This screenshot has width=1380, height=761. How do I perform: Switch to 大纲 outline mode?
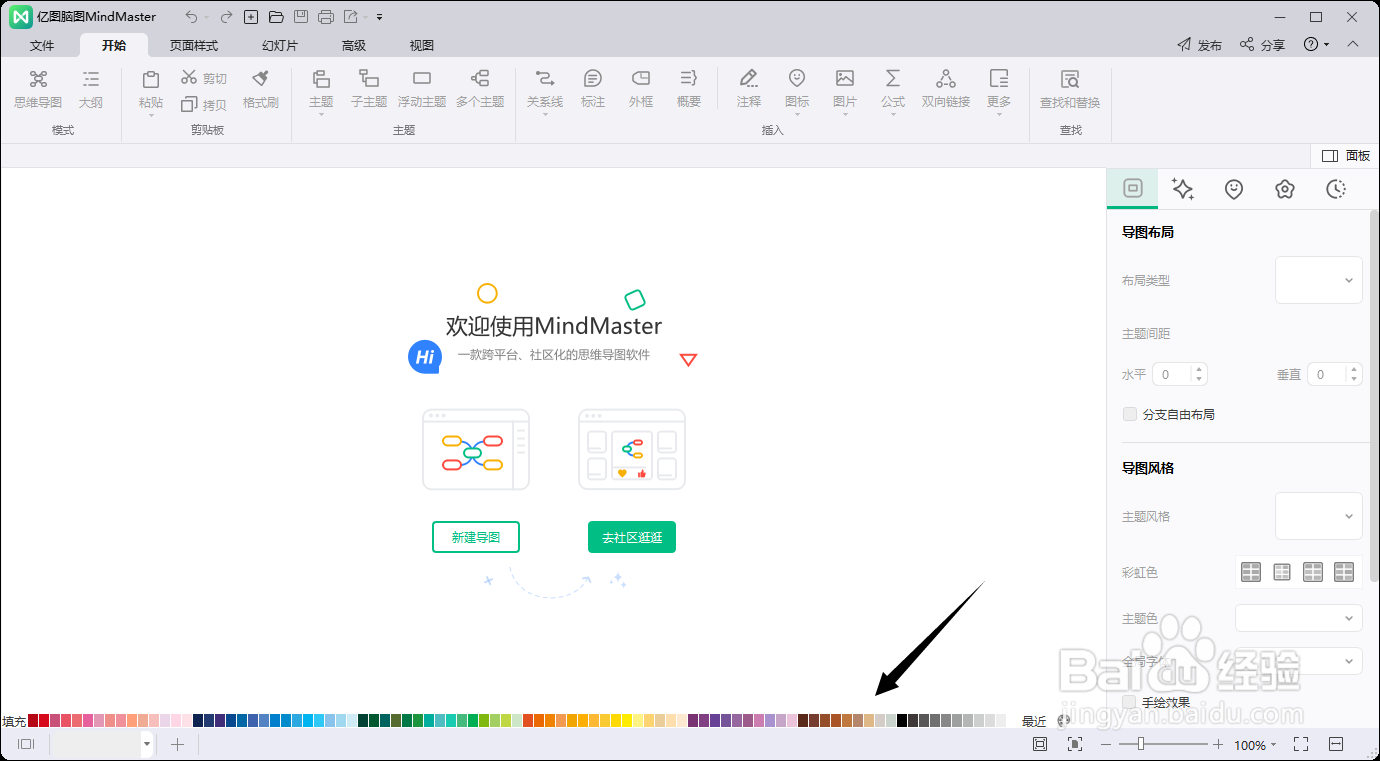[91, 79]
